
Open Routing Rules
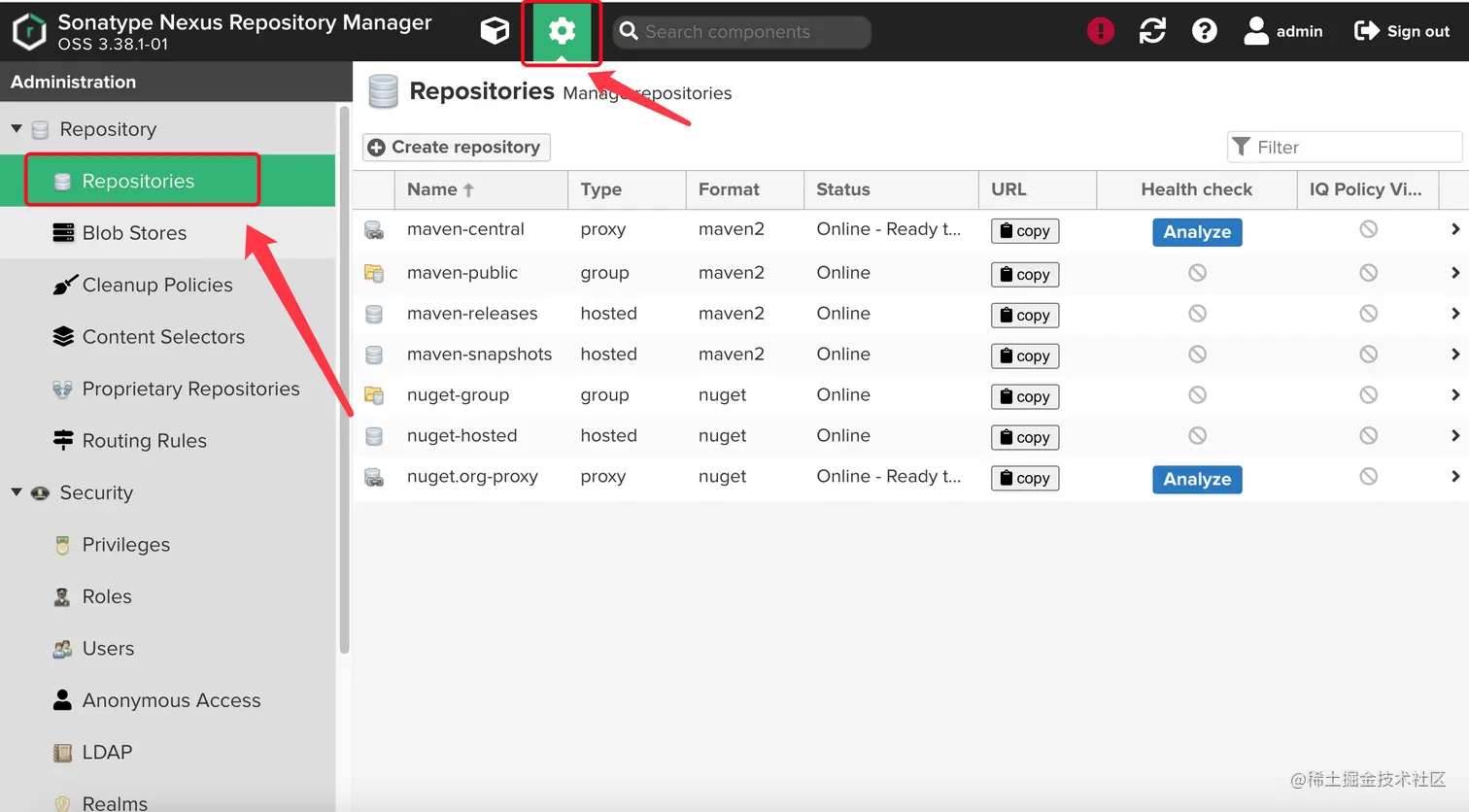[167, 441]
